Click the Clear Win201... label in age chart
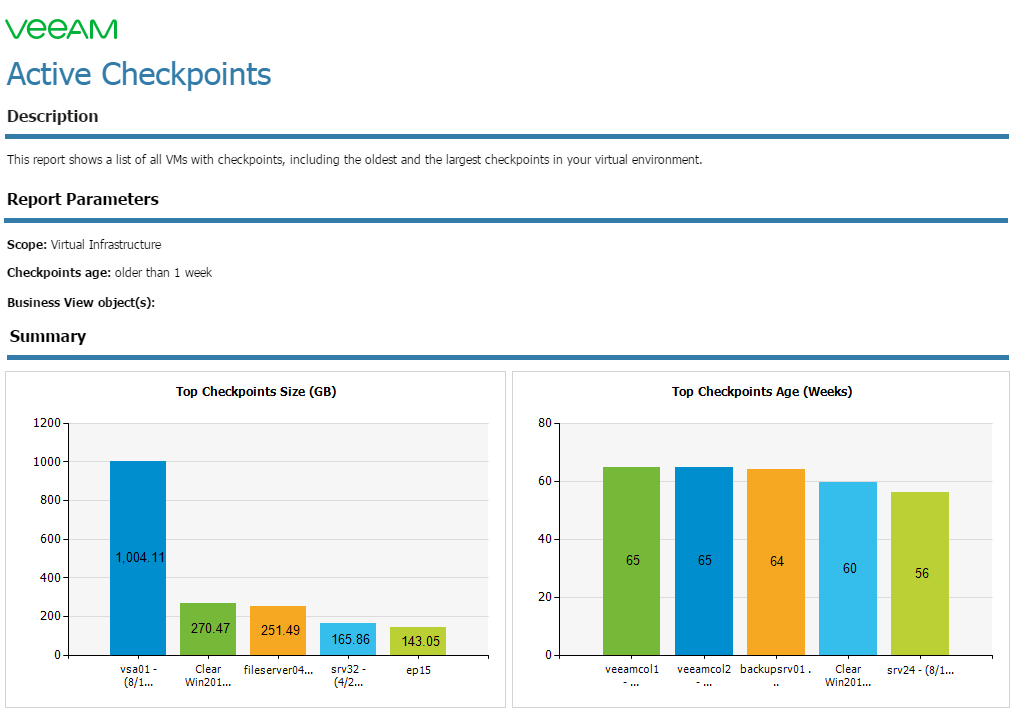The image size is (1014, 713). point(848,676)
